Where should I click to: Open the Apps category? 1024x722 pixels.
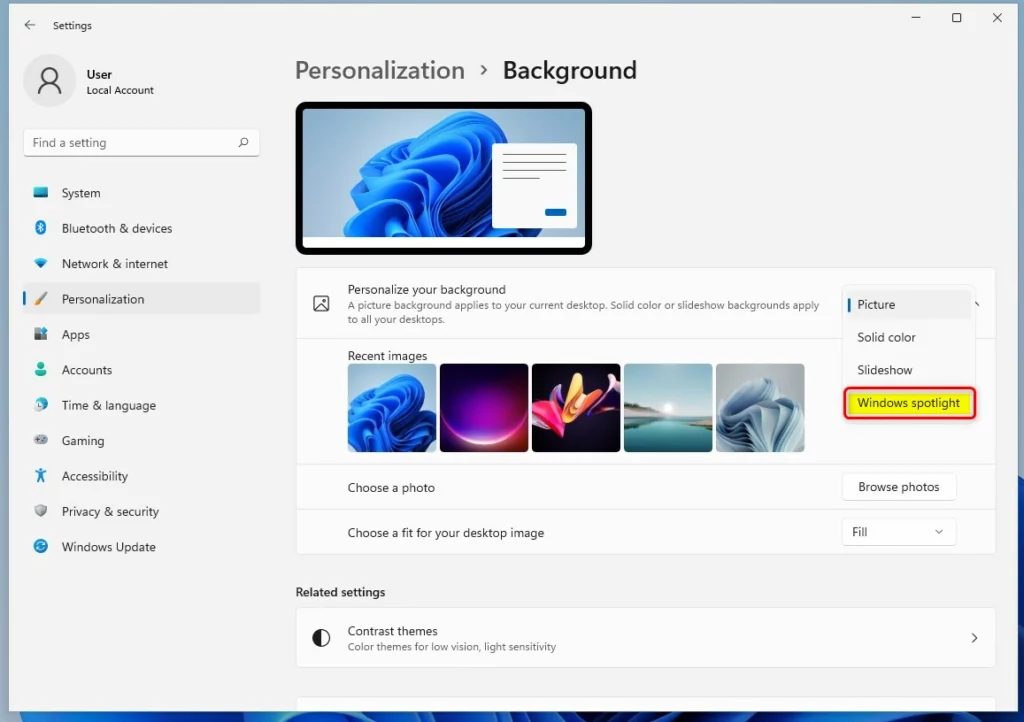coord(142,334)
